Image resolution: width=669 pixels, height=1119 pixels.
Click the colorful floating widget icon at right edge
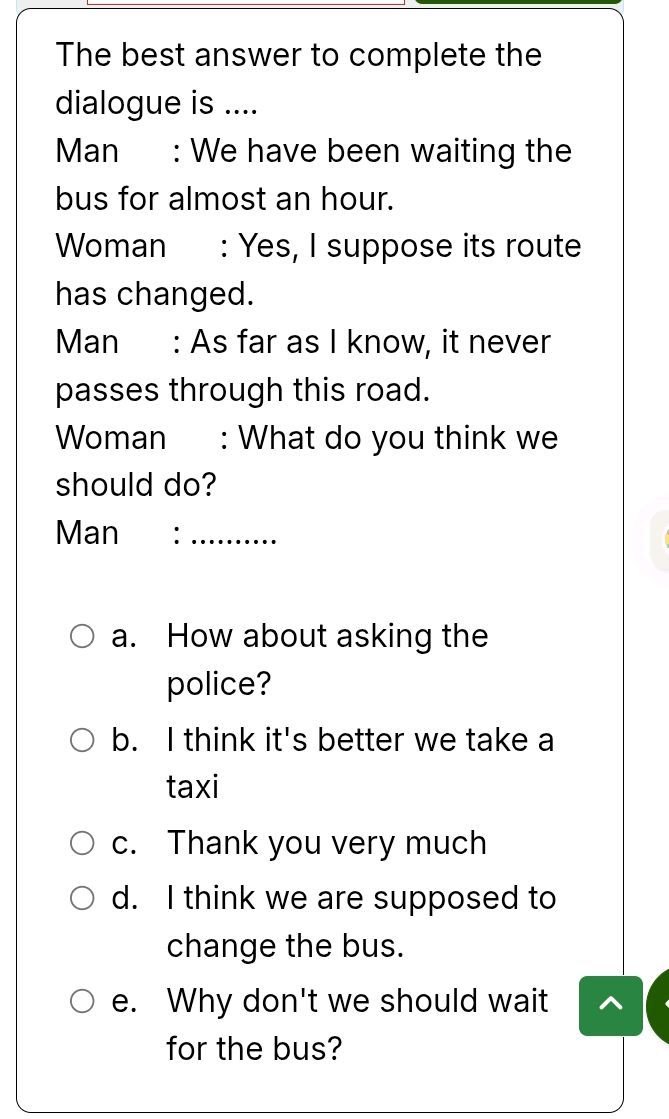coord(660,540)
